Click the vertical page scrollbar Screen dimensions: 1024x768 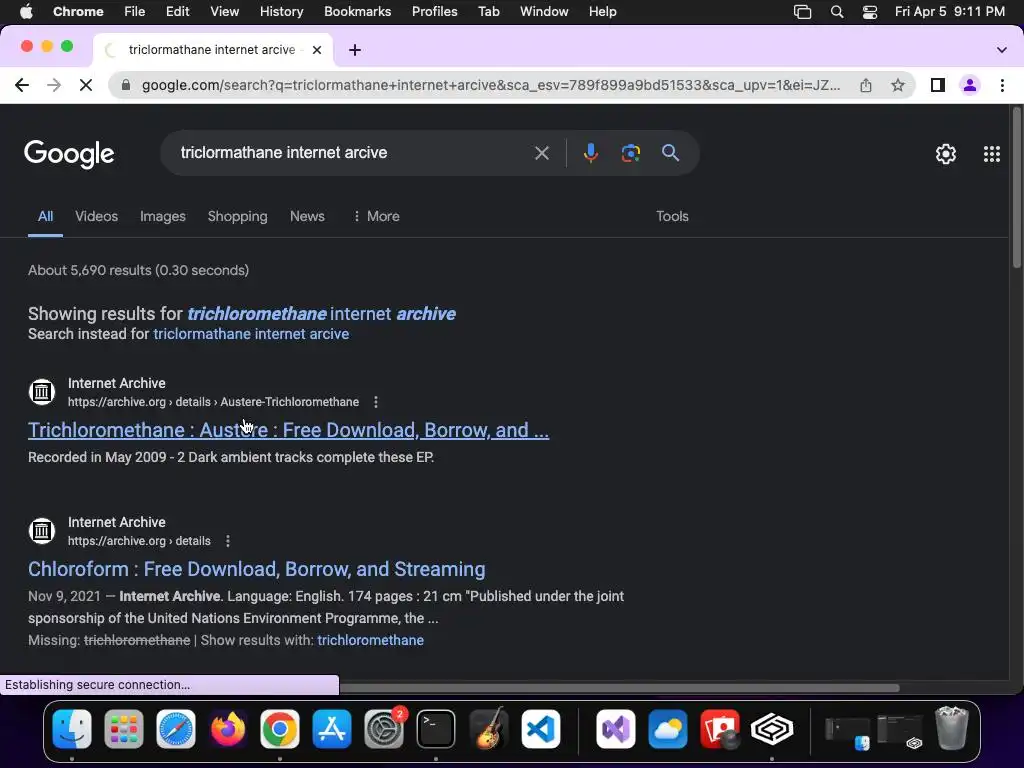tap(1017, 189)
